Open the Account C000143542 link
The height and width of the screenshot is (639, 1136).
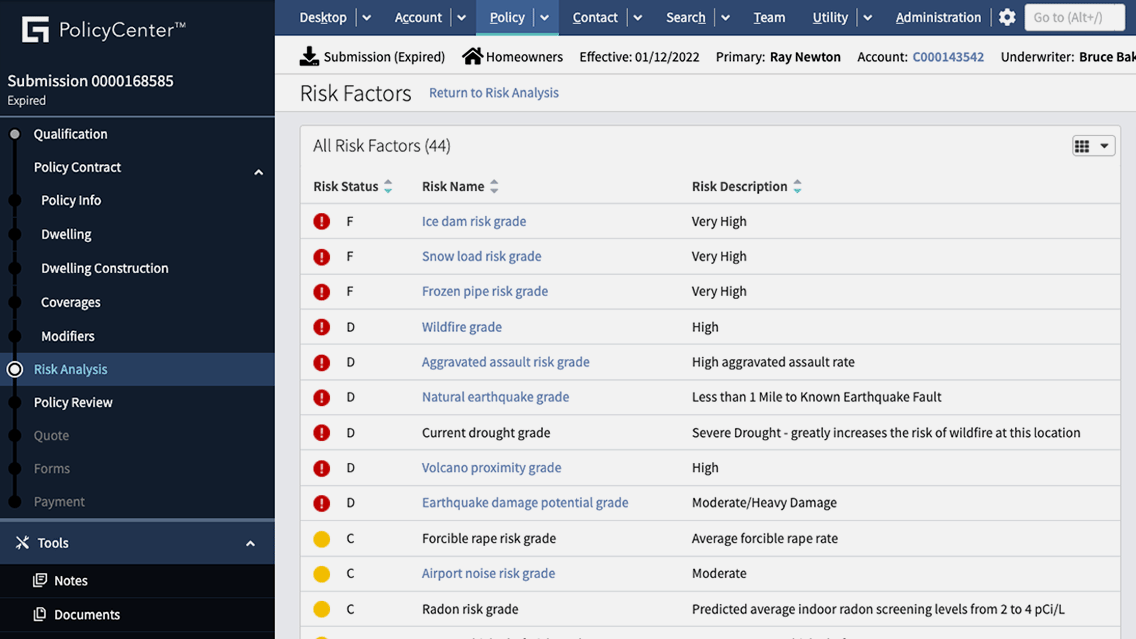pyautogui.click(x=946, y=57)
